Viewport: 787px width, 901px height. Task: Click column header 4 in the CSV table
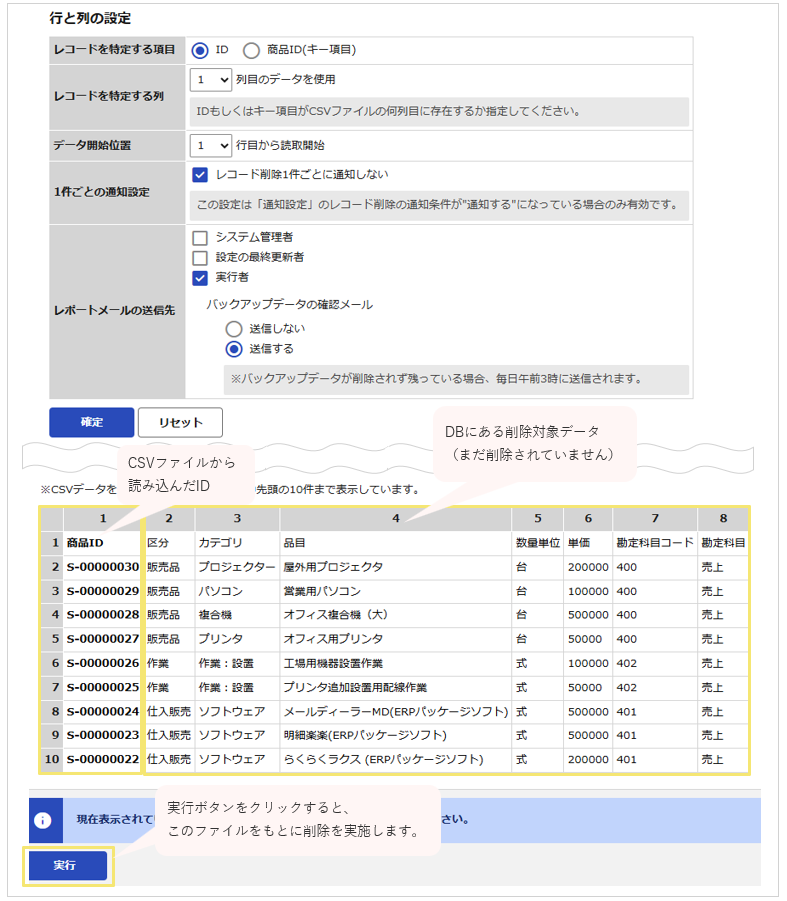pos(395,519)
